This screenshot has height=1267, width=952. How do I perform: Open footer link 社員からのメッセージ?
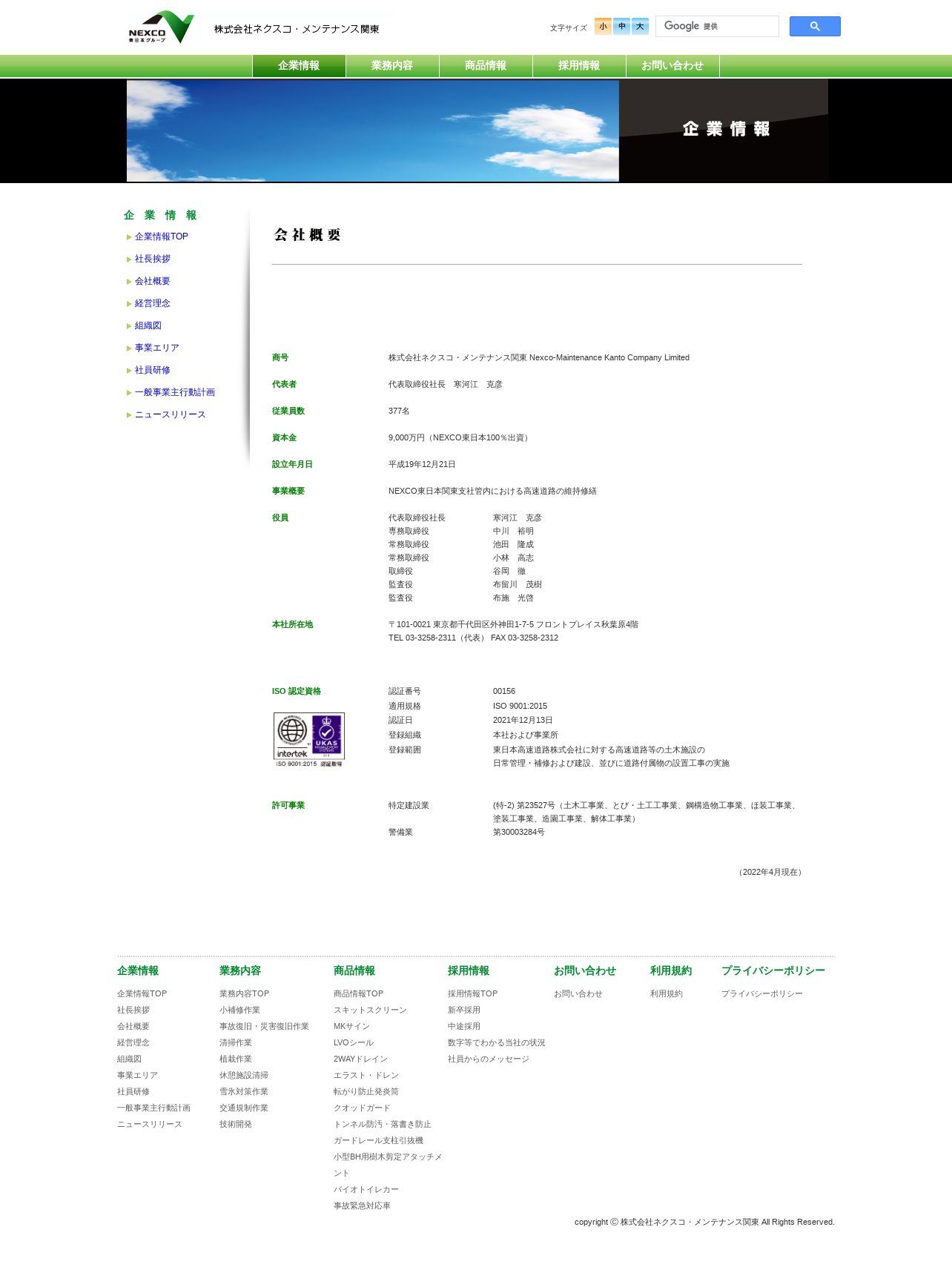[489, 1059]
